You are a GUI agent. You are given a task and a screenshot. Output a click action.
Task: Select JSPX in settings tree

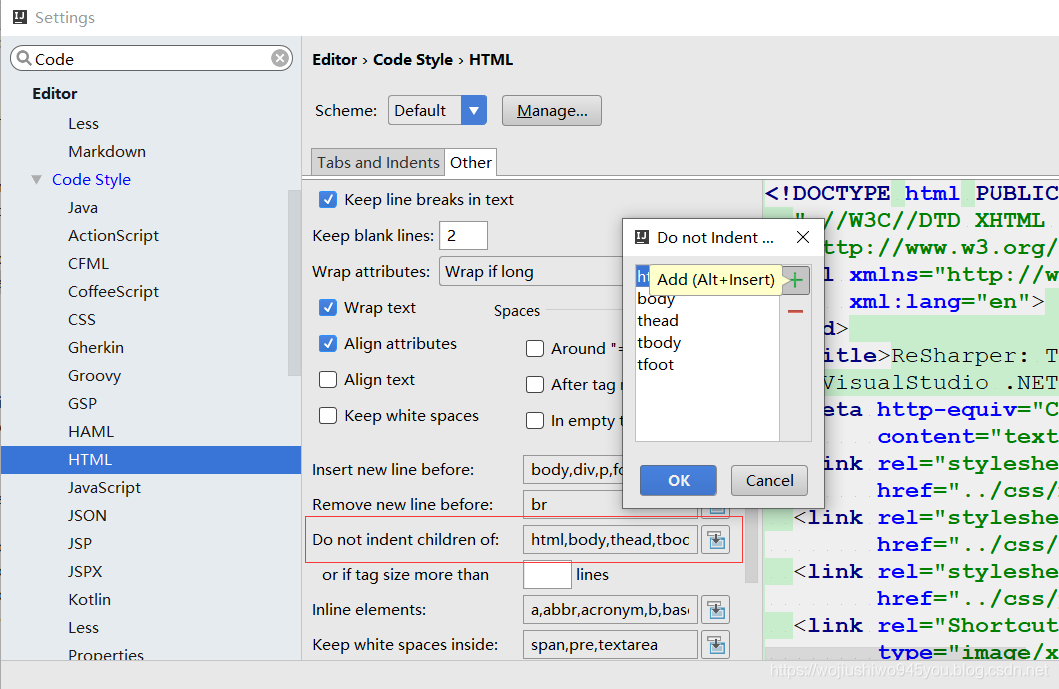(x=85, y=572)
